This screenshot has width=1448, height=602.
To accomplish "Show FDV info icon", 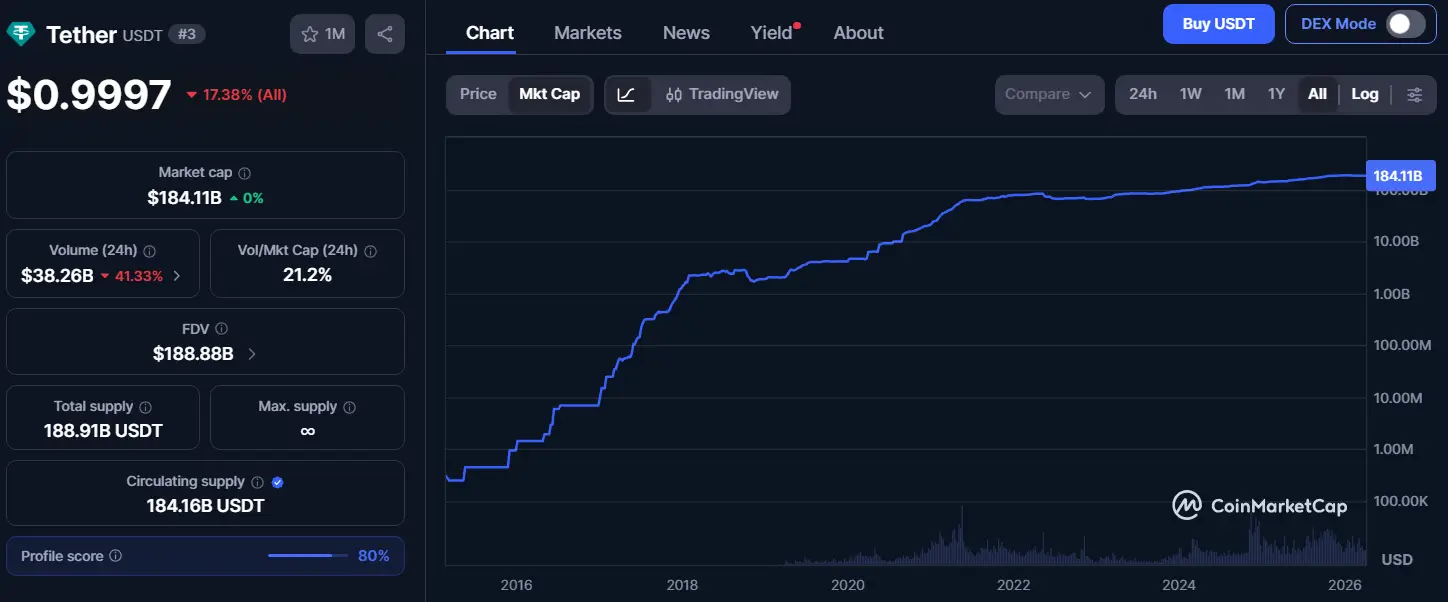I will click(221, 329).
